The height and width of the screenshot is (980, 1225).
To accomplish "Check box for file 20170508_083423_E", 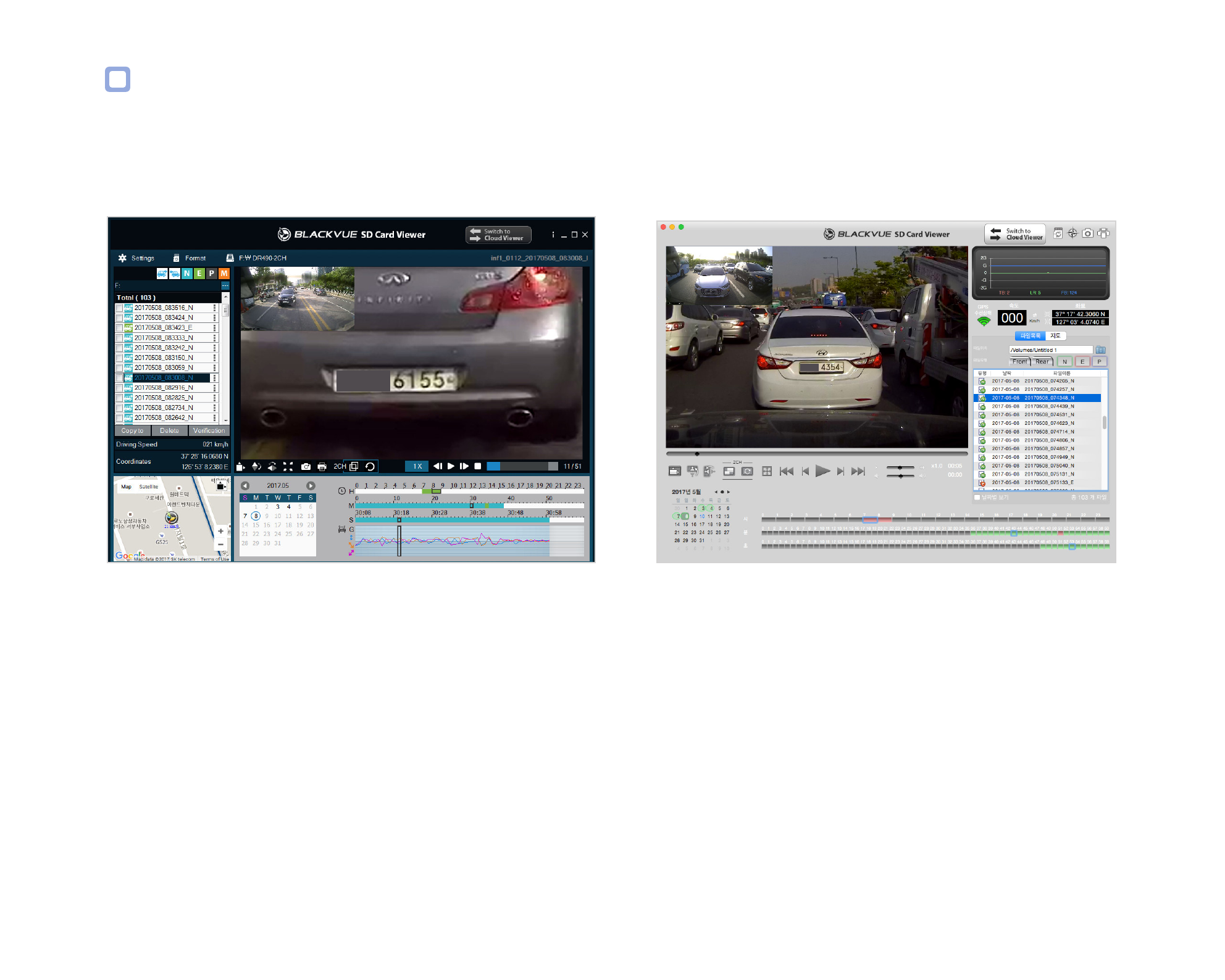I will click(x=119, y=328).
